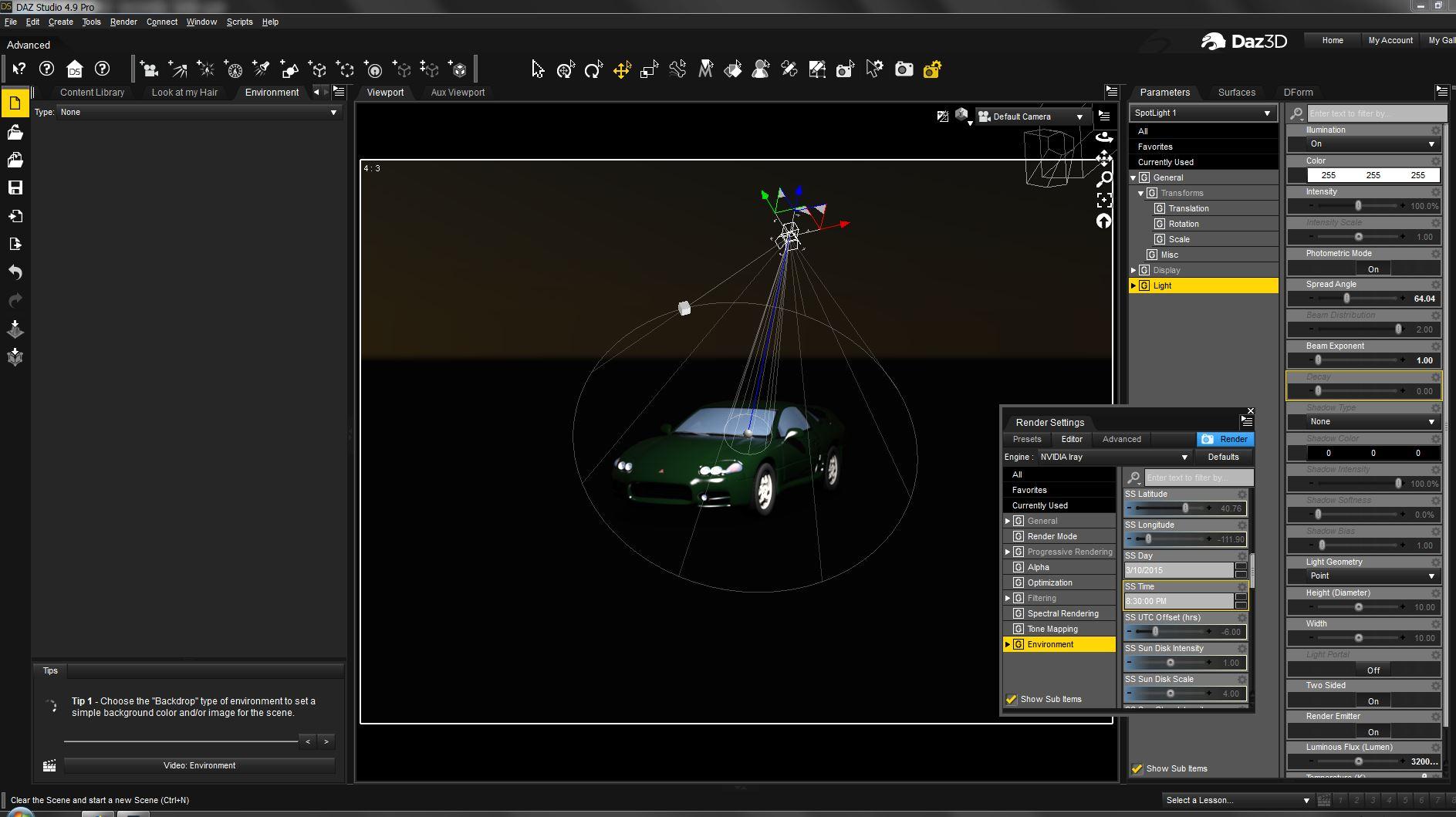1456x817 pixels.
Task: Click the Create New Camera icon
Action: point(149,70)
